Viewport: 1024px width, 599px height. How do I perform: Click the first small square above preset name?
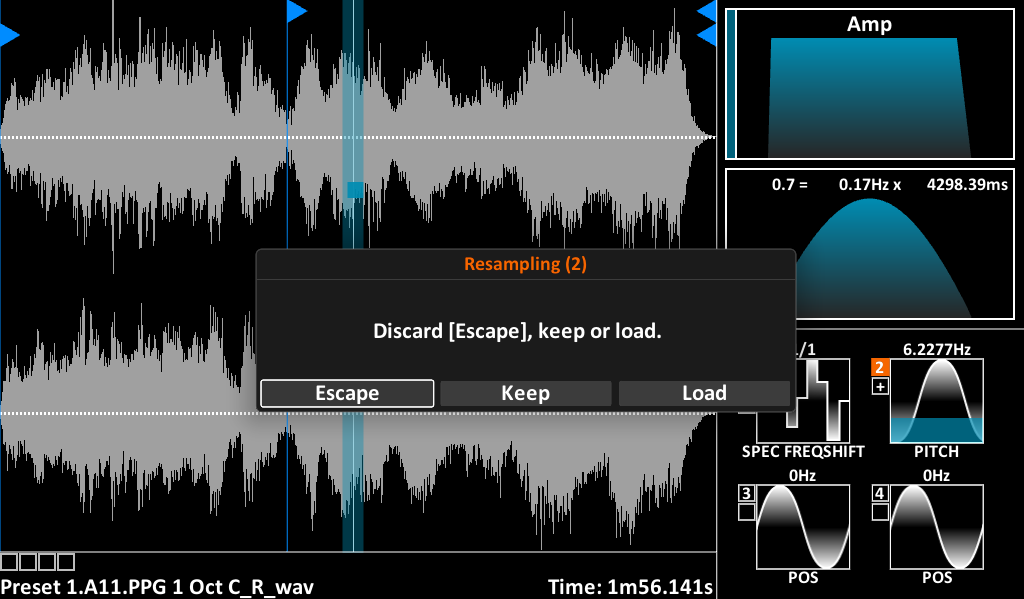click(x=8, y=562)
